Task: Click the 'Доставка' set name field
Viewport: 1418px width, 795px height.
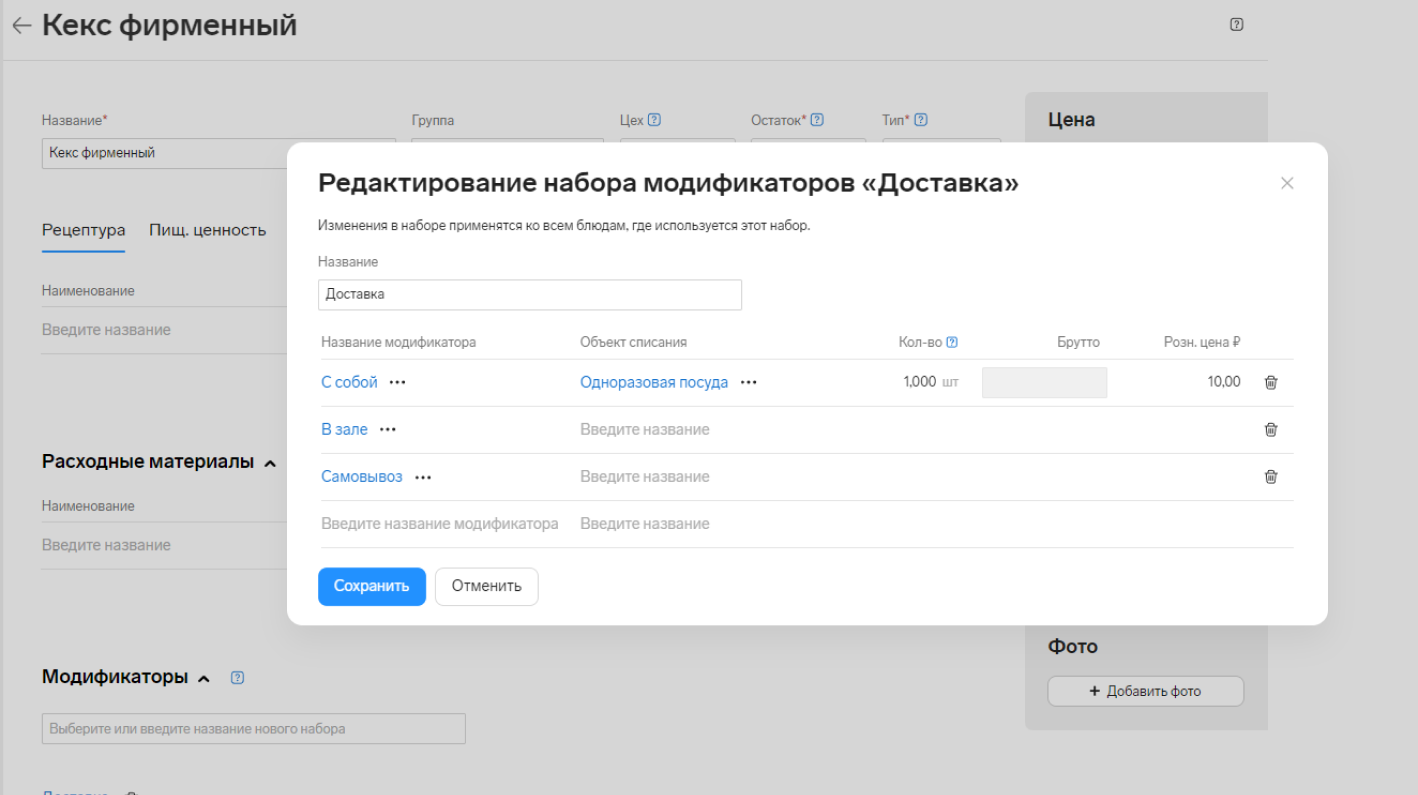Action: click(x=530, y=295)
